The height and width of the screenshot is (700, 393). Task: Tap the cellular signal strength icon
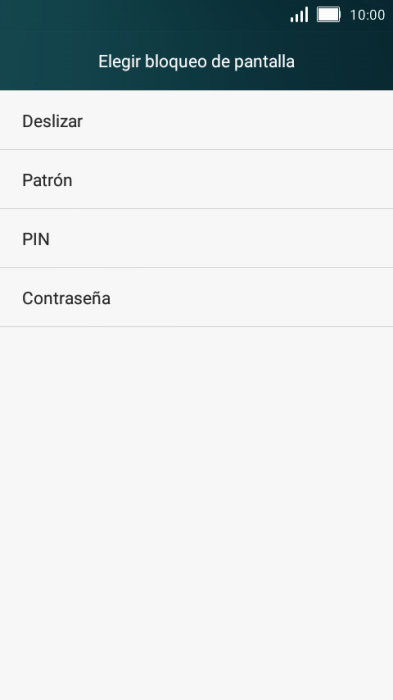pyautogui.click(x=299, y=14)
